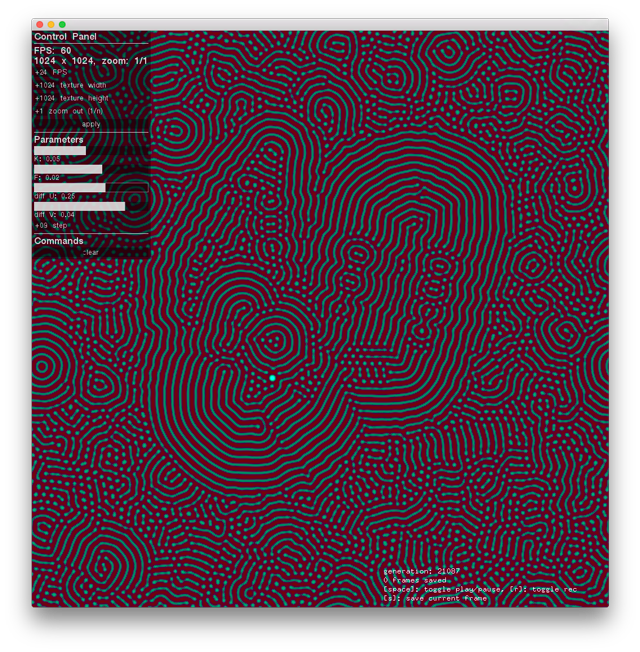Adjust the +24 FPS stepper
This screenshot has height=652, width=640.
coord(56,73)
